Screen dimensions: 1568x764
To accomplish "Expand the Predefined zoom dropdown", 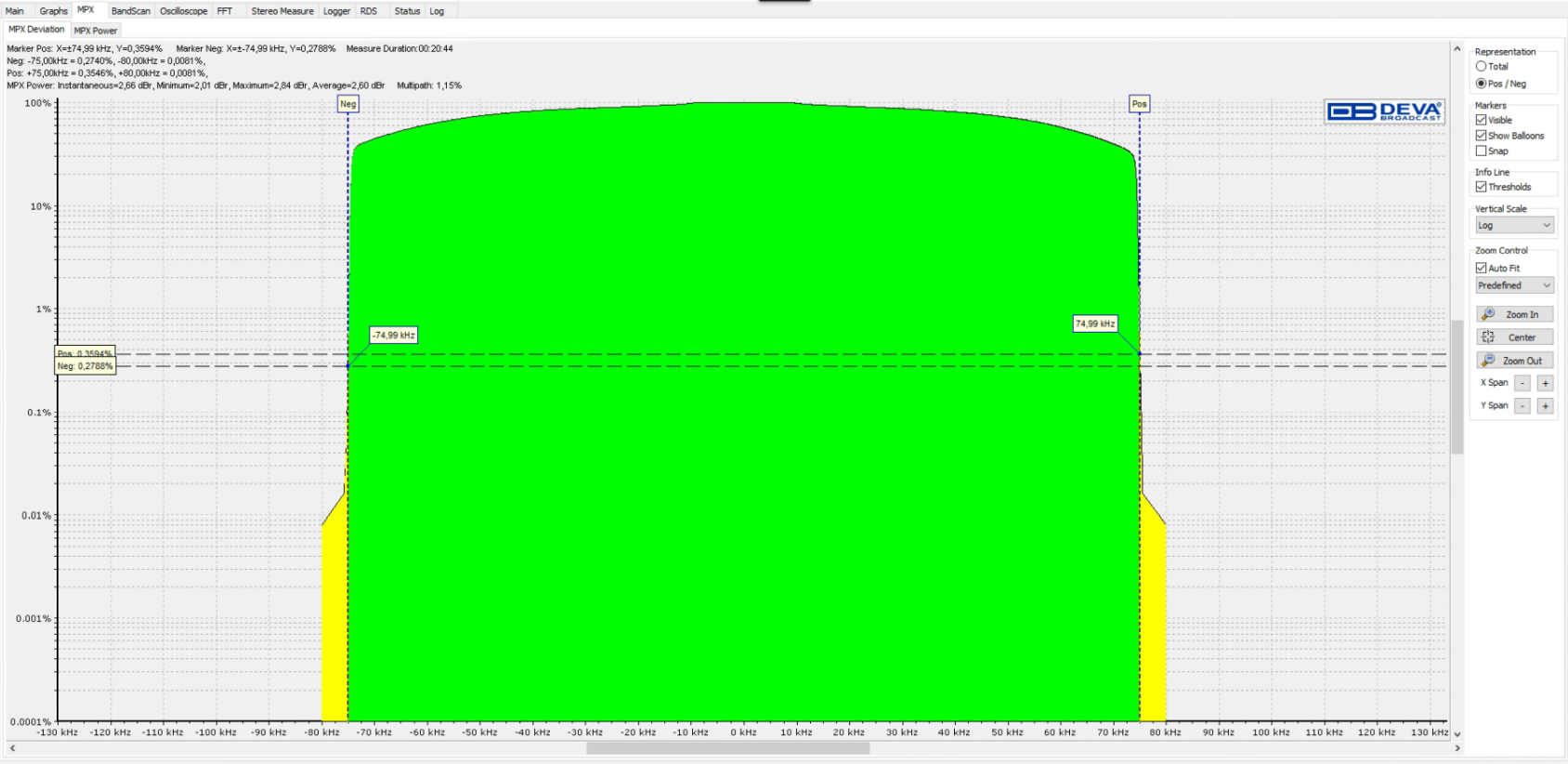I will point(1515,285).
